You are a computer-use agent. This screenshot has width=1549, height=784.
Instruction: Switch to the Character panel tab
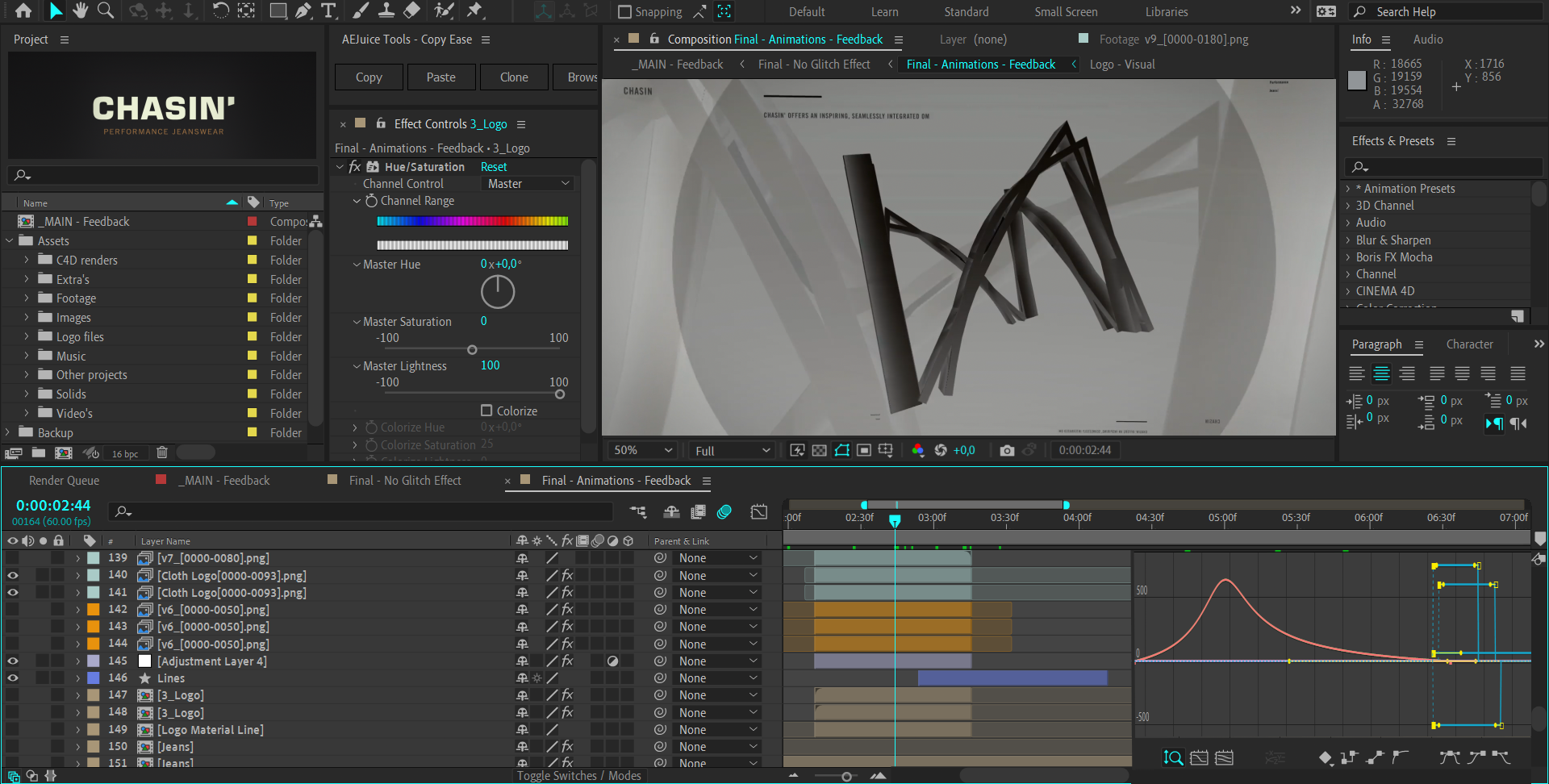(x=1469, y=344)
